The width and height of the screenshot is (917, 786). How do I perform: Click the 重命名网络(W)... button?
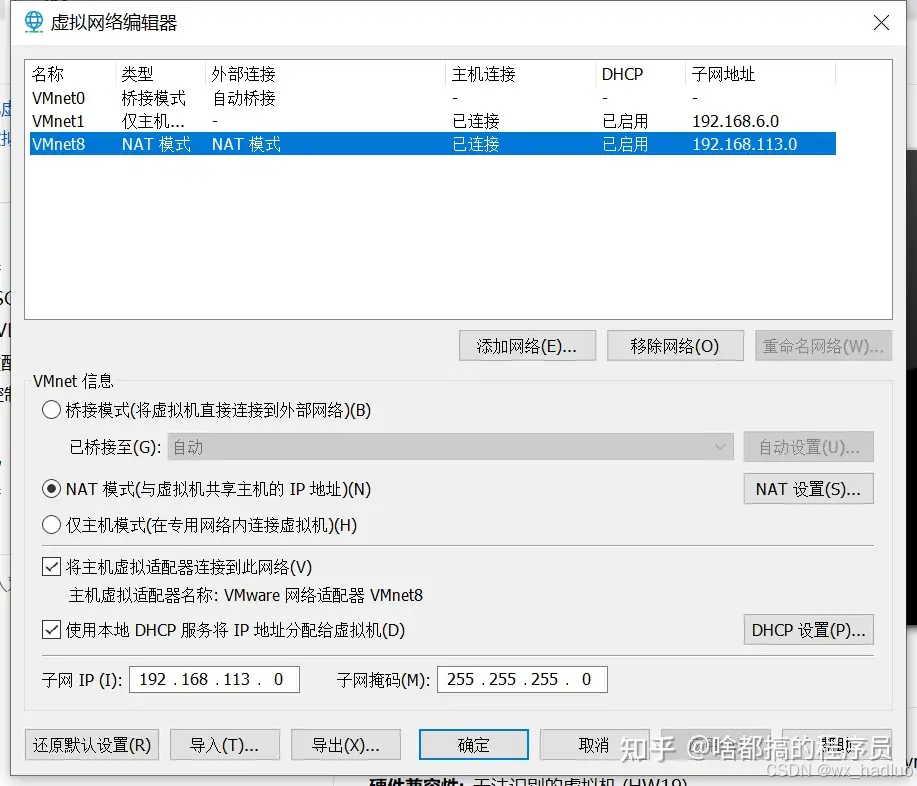823,346
